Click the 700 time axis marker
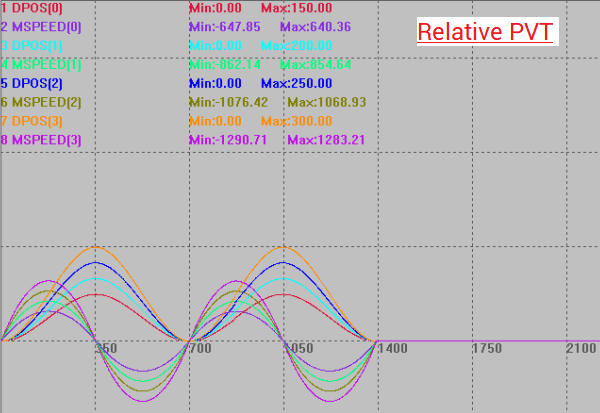The height and width of the screenshot is (413, 600). pyautogui.click(x=200, y=349)
